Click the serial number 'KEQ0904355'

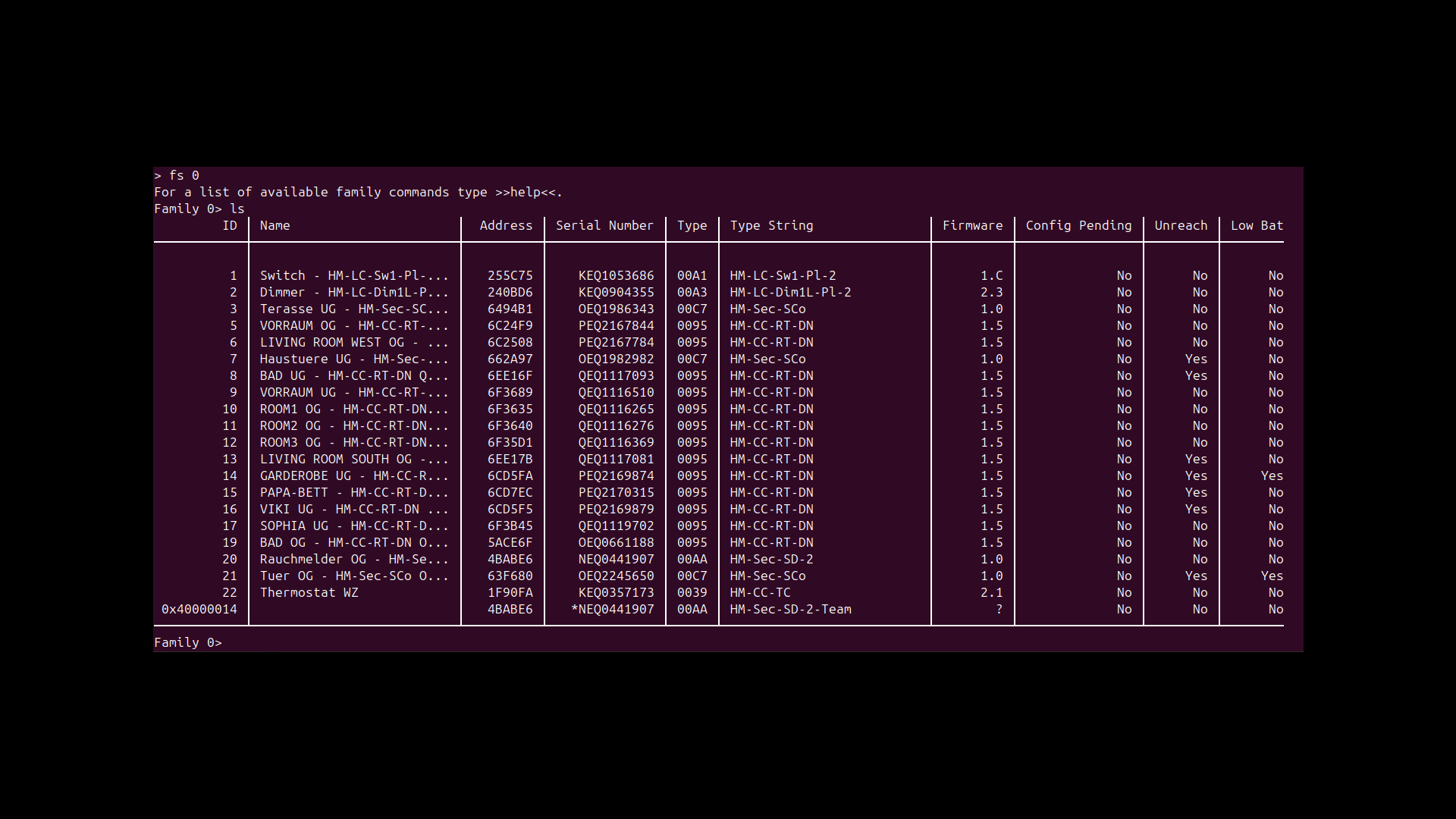click(x=616, y=292)
